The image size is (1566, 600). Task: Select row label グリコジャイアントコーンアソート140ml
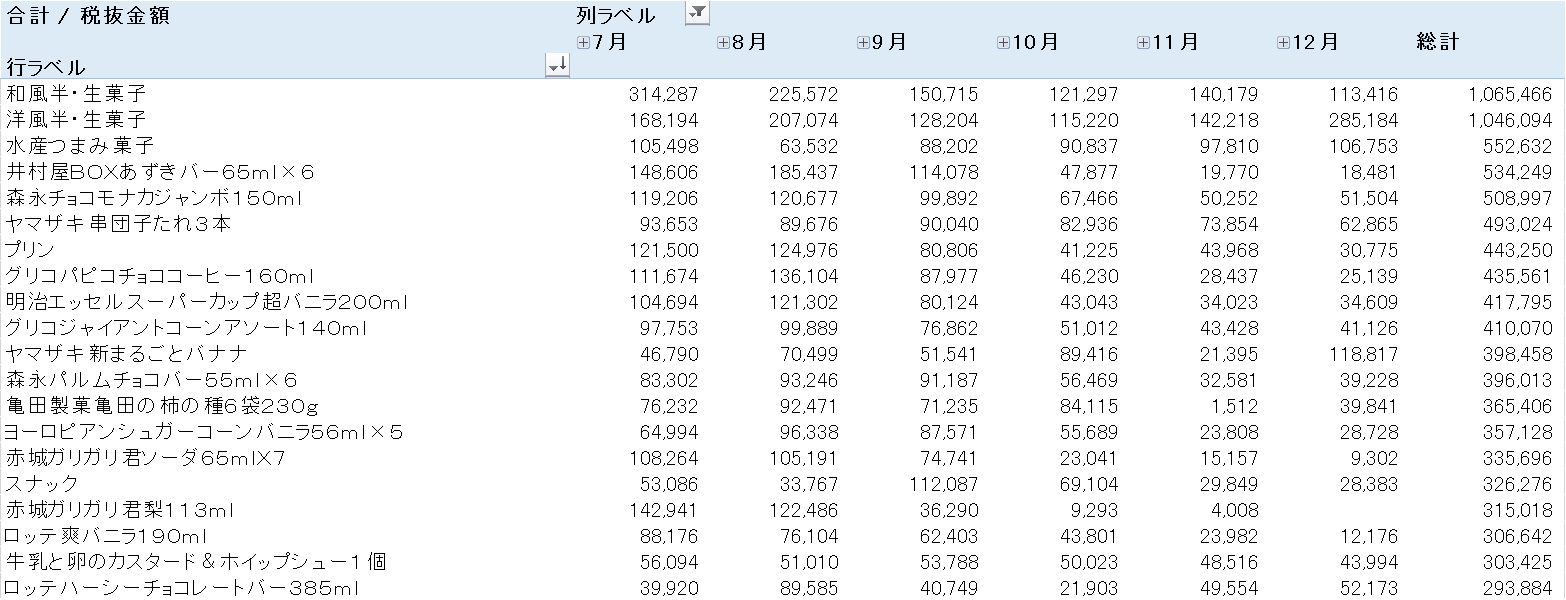click(x=187, y=328)
